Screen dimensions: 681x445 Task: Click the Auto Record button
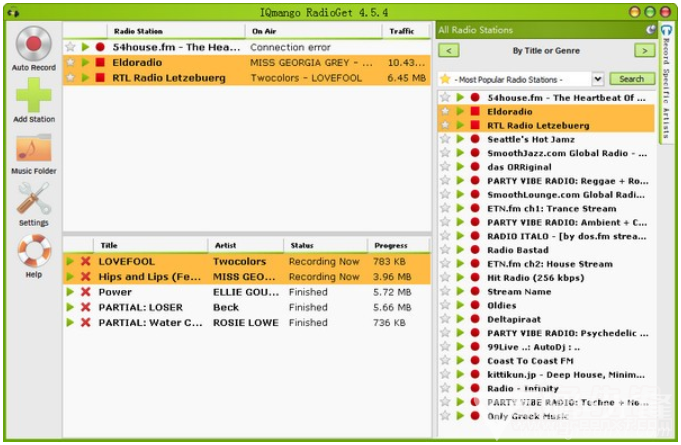pos(33,49)
